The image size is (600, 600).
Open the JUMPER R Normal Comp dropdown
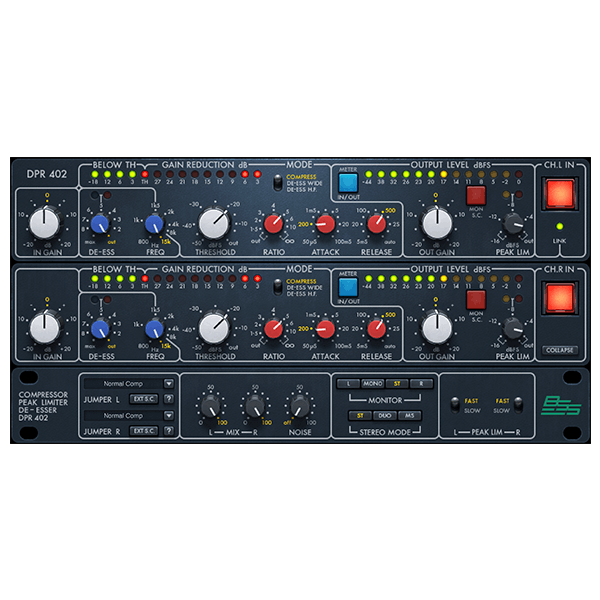coord(129,414)
